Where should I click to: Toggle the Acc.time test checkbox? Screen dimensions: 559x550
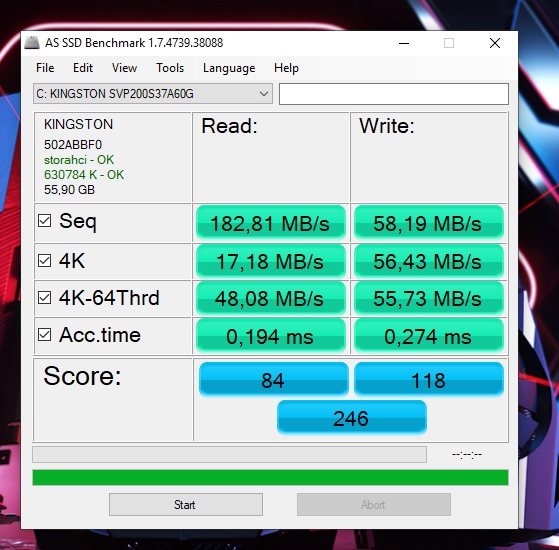45,335
